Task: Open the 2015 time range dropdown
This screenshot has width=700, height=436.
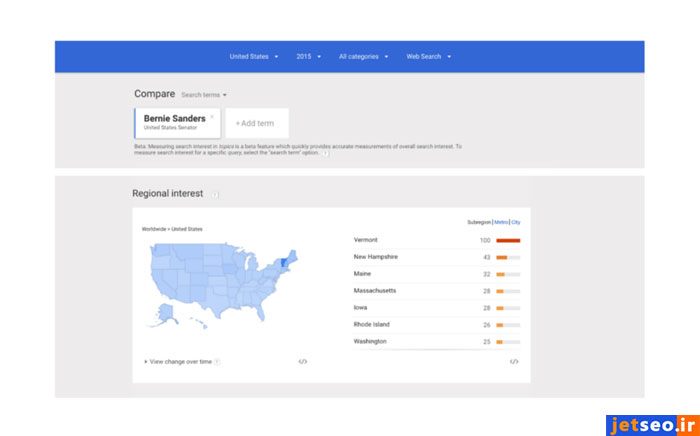Action: click(x=308, y=57)
